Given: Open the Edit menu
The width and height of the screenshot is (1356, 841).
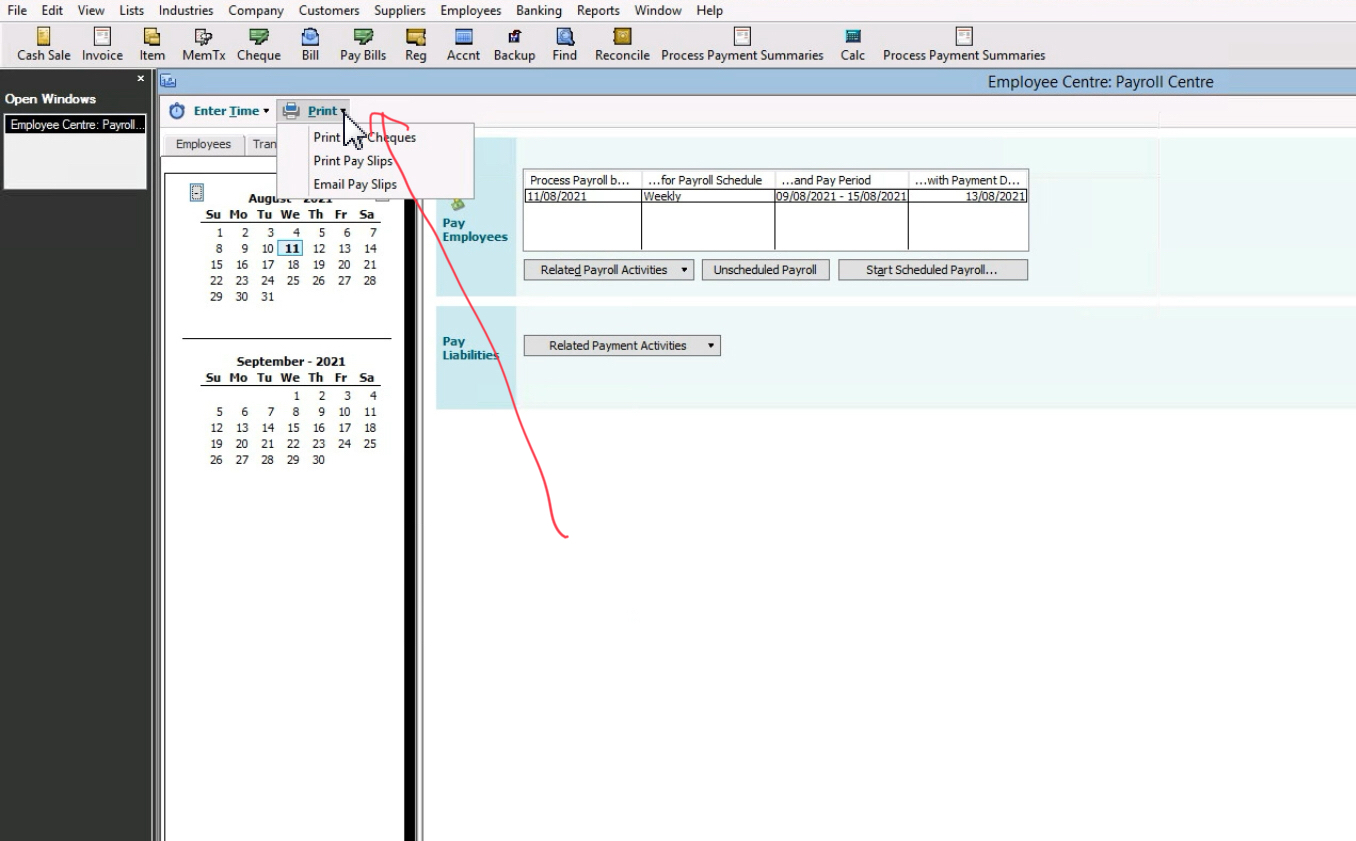Looking at the screenshot, I should [52, 10].
